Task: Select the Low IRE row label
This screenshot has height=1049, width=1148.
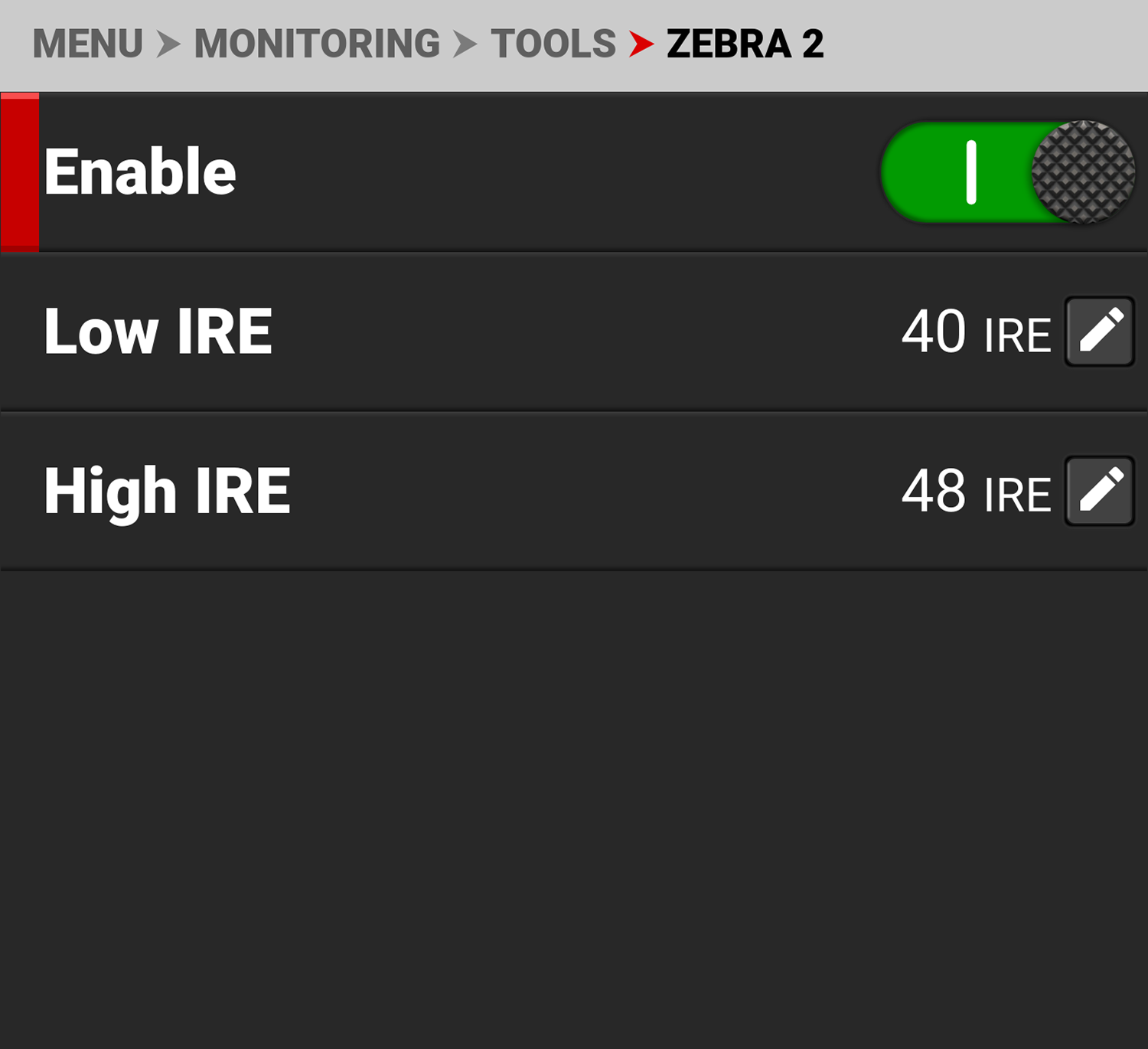Action: coord(158,332)
